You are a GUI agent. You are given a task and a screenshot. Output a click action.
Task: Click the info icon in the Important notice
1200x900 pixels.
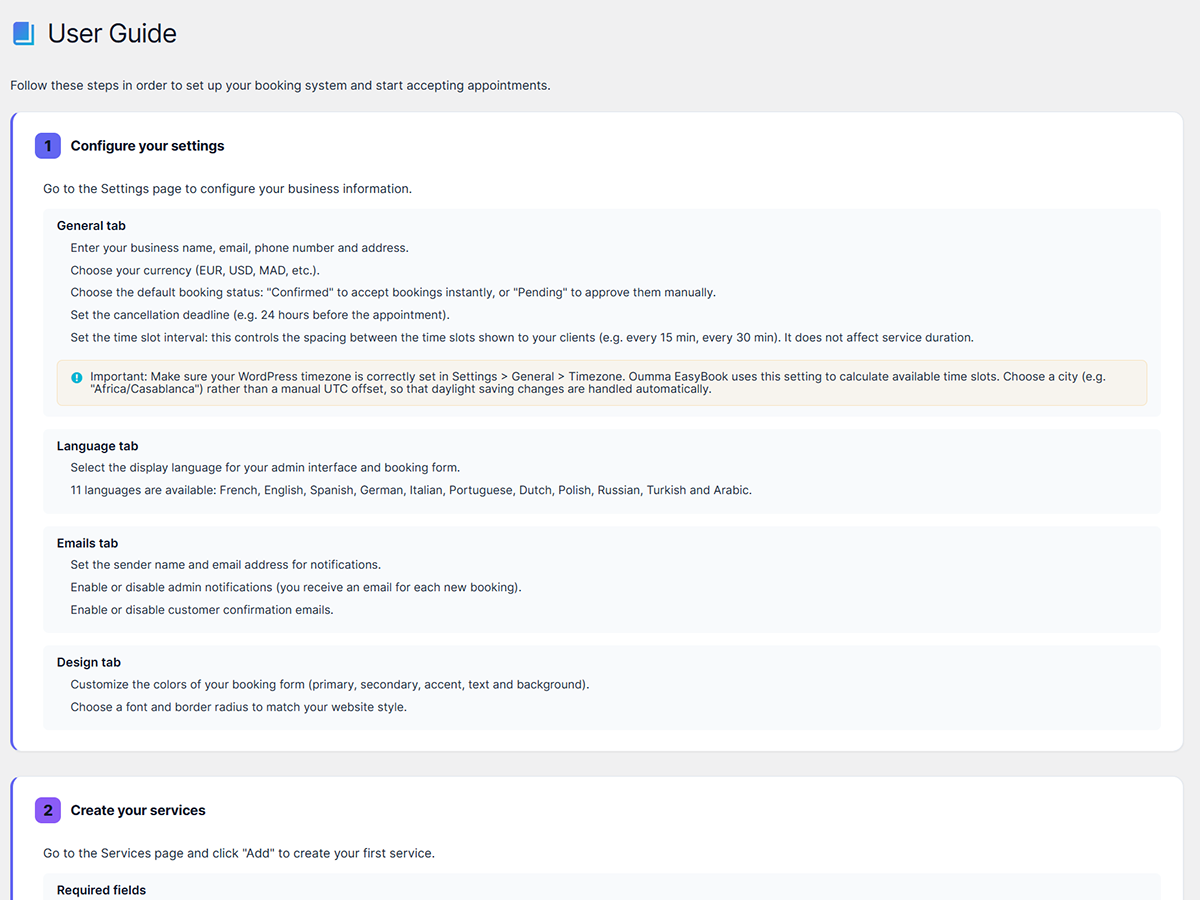click(77, 377)
